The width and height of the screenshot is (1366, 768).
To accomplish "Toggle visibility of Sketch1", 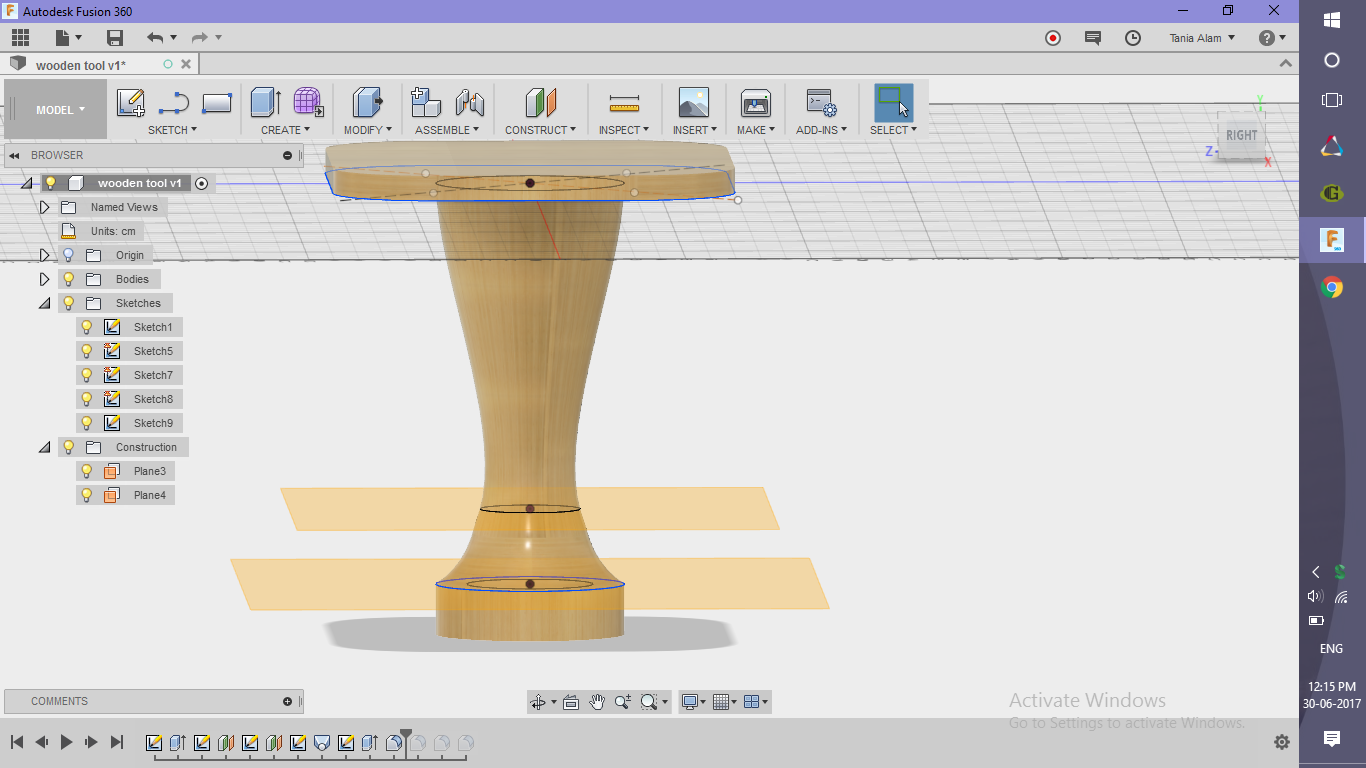I will [87, 327].
